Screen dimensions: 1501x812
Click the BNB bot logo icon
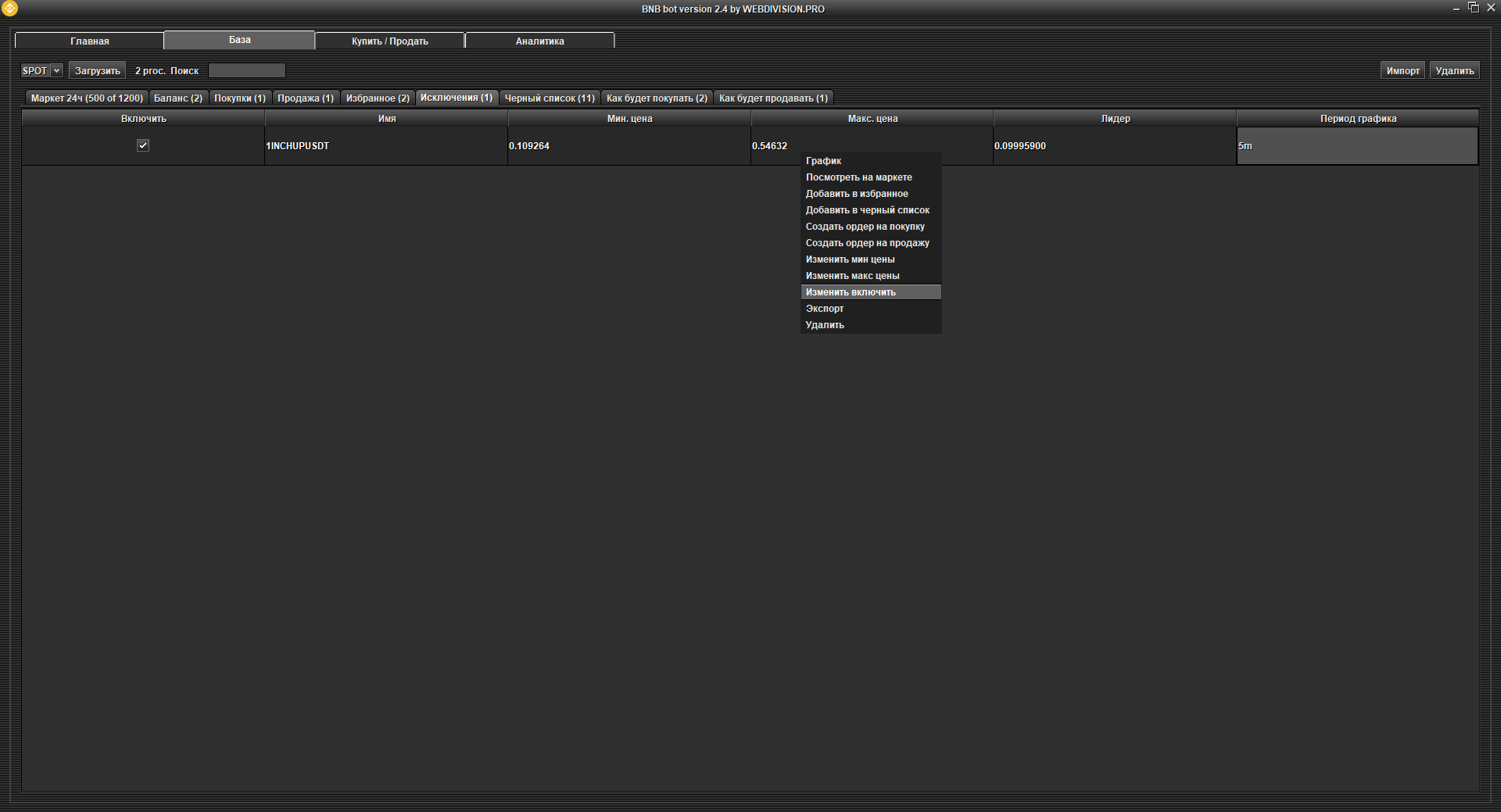pyautogui.click(x=9, y=9)
